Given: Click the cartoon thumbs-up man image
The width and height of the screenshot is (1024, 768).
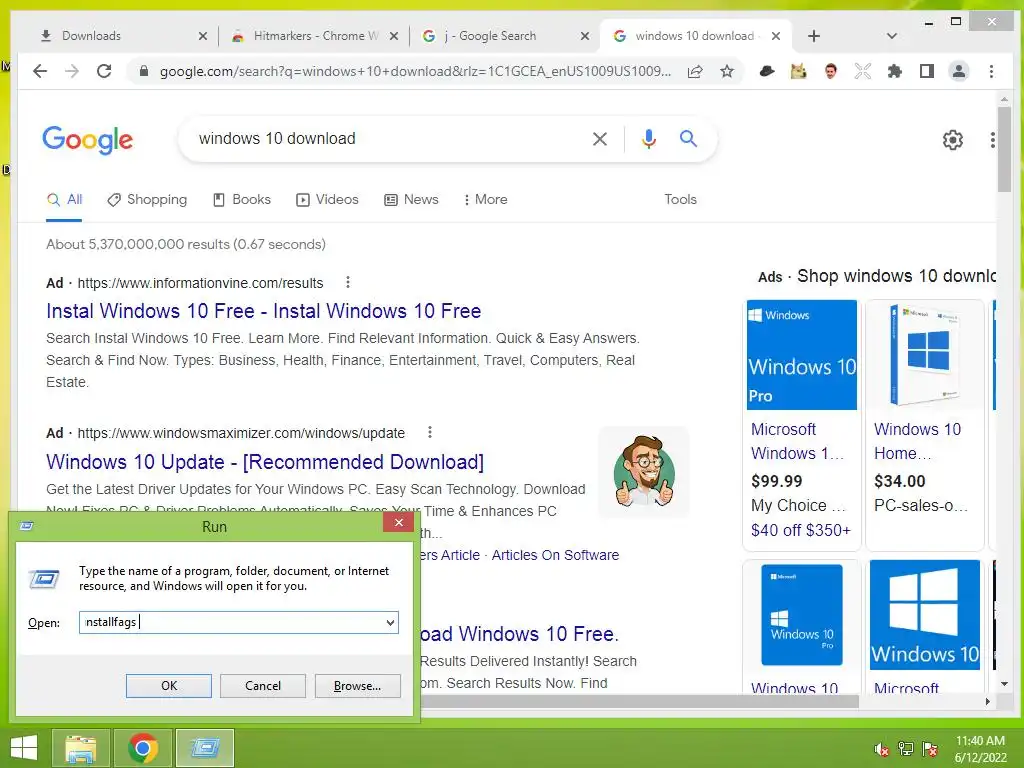Looking at the screenshot, I should 644,472.
